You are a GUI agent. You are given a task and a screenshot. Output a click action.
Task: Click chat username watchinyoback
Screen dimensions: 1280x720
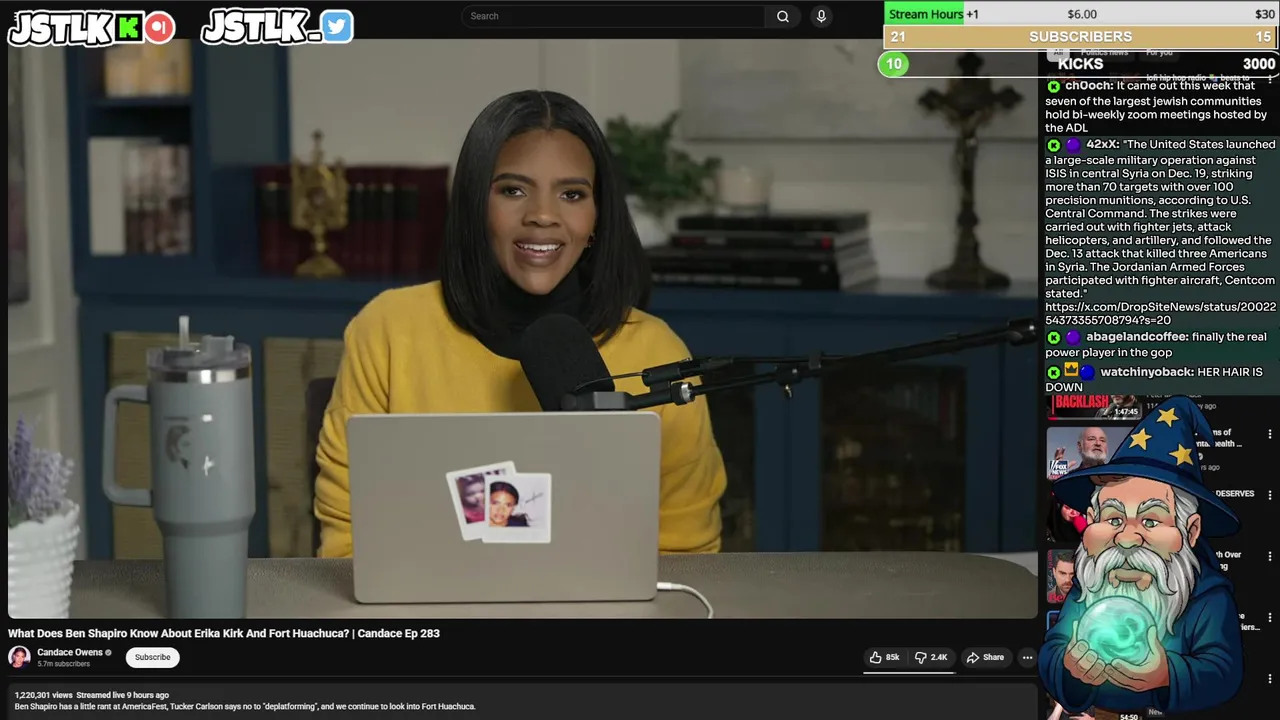pos(1146,372)
